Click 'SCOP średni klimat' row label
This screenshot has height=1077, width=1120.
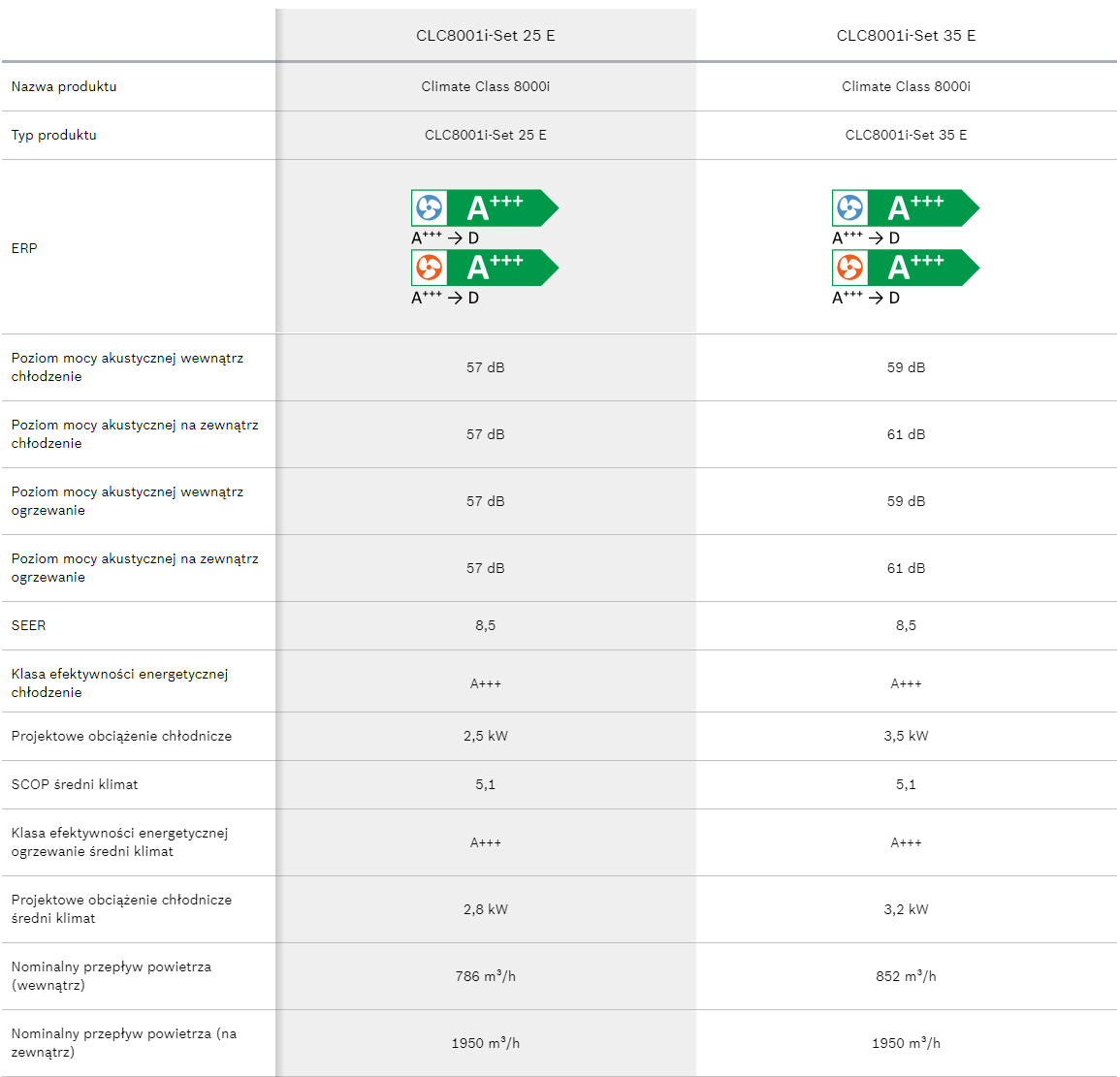[x=75, y=784]
